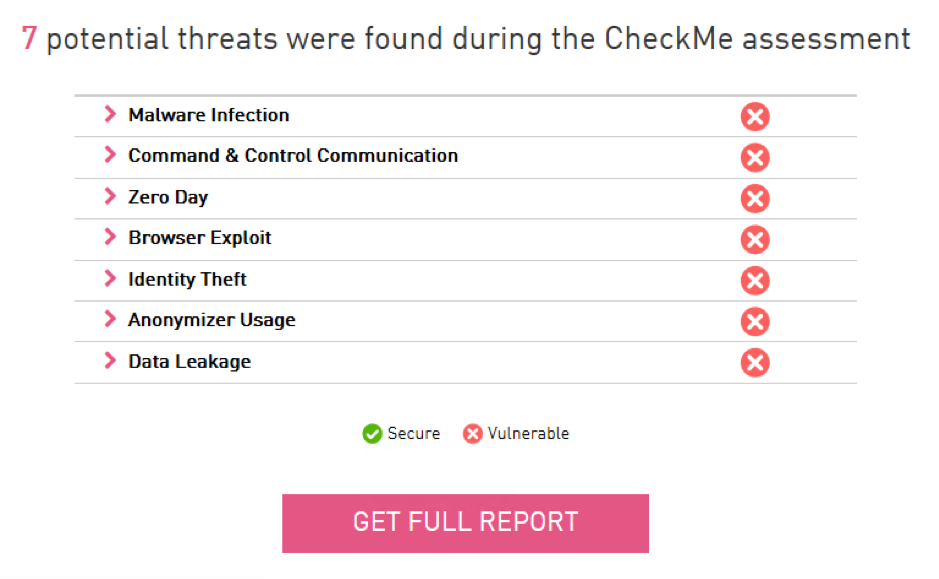This screenshot has width=939, height=579.
Task: Click the vulnerable icon in Browser Exploit row
Action: 755,240
